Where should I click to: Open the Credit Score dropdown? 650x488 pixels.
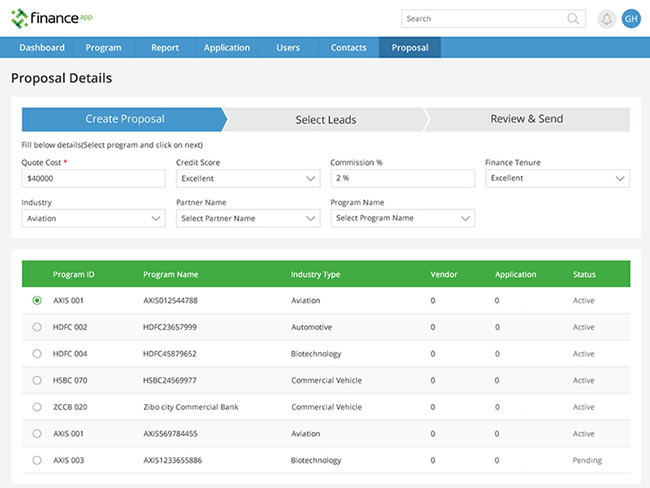pyautogui.click(x=248, y=178)
